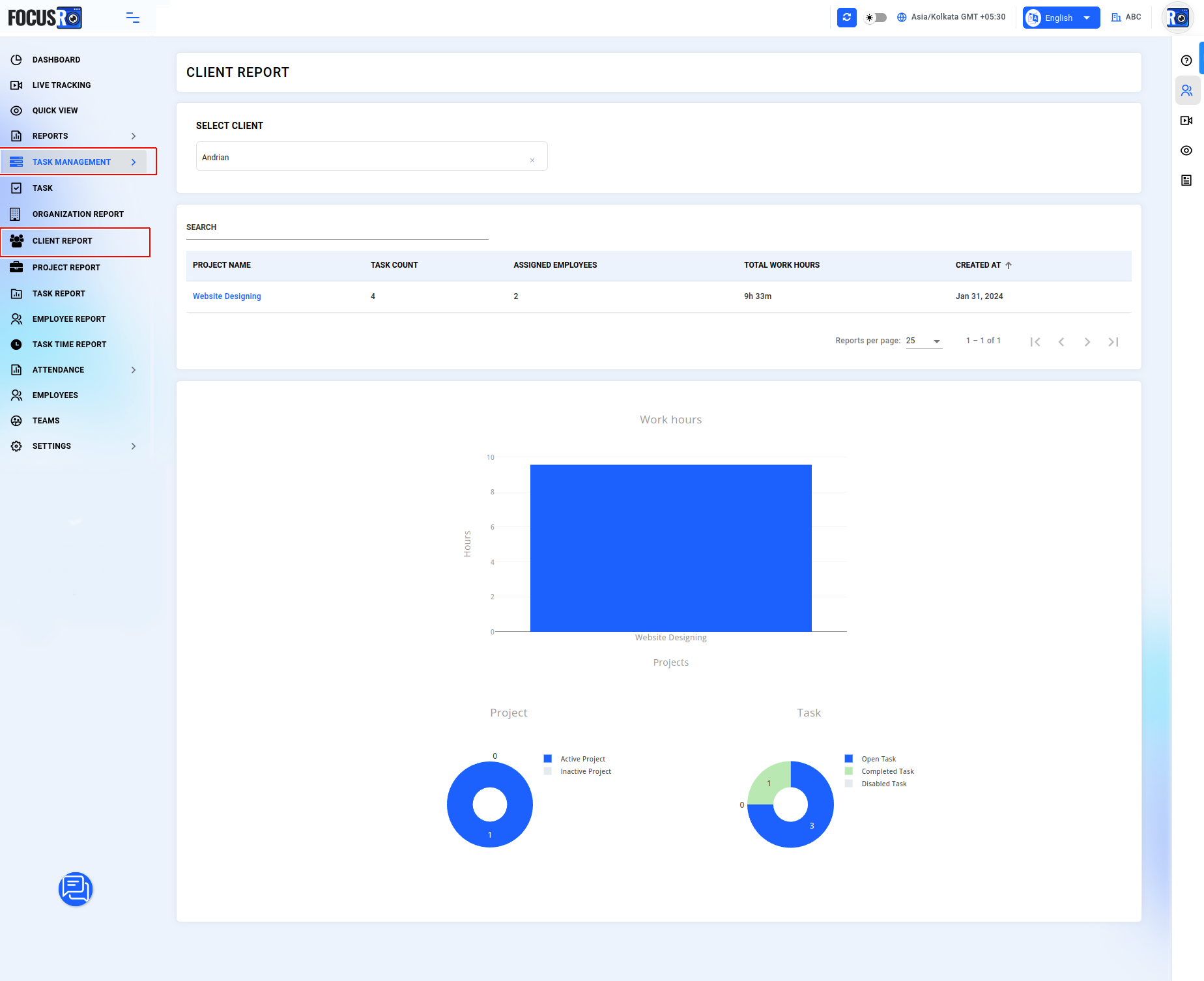Screen dimensions: 1204x981
Task: Toggle Disabled Task legend entry
Action: coord(875,784)
